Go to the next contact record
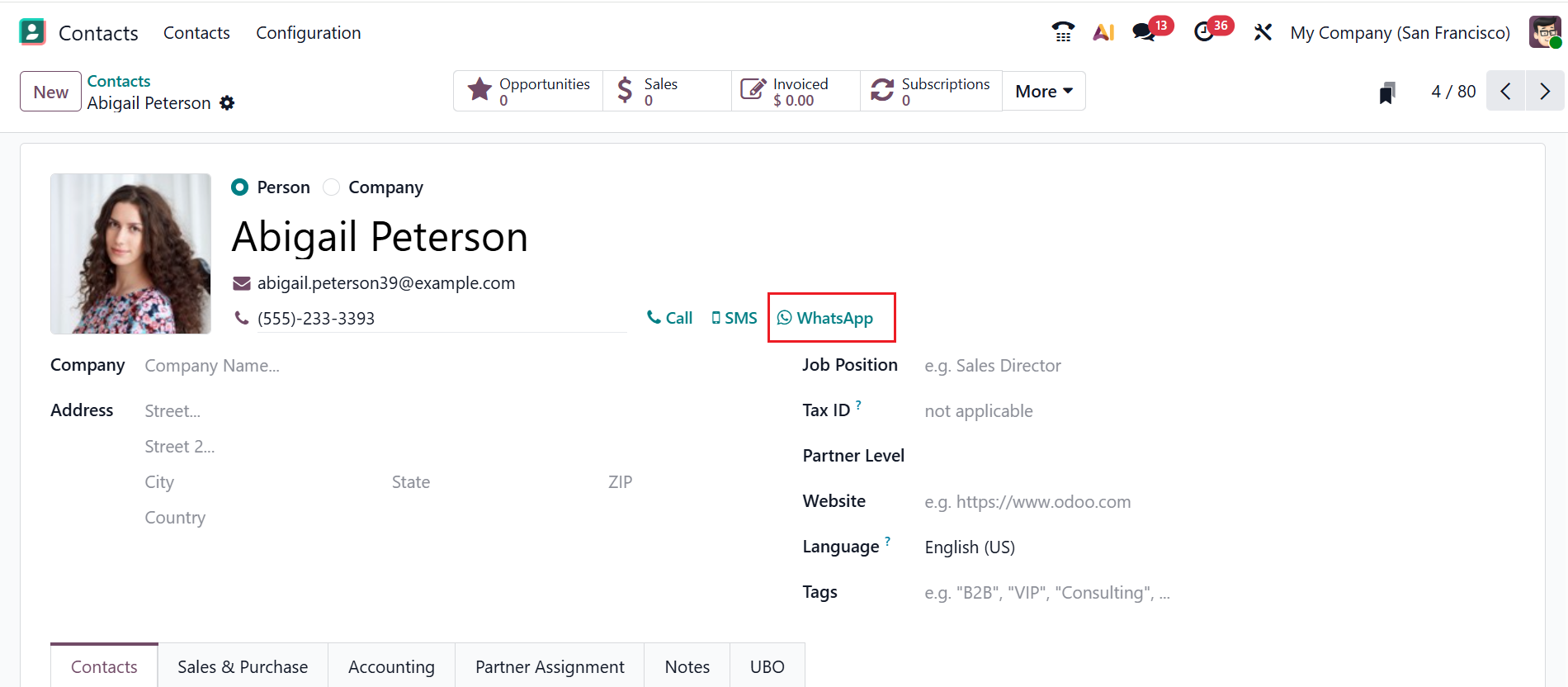This screenshot has height=687, width=1568. 1545,91
